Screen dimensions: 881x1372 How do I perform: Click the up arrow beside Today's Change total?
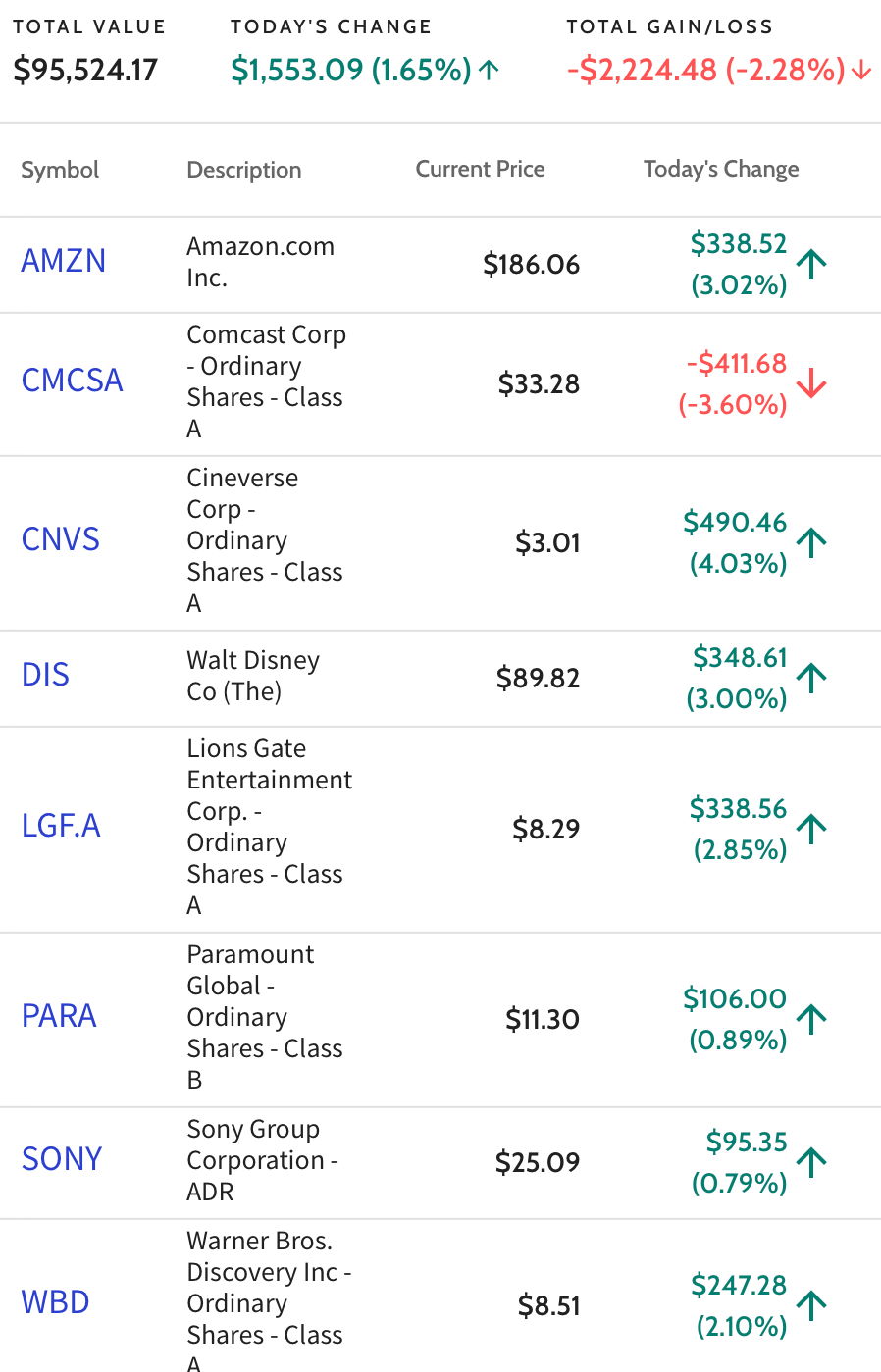pyautogui.click(x=490, y=70)
